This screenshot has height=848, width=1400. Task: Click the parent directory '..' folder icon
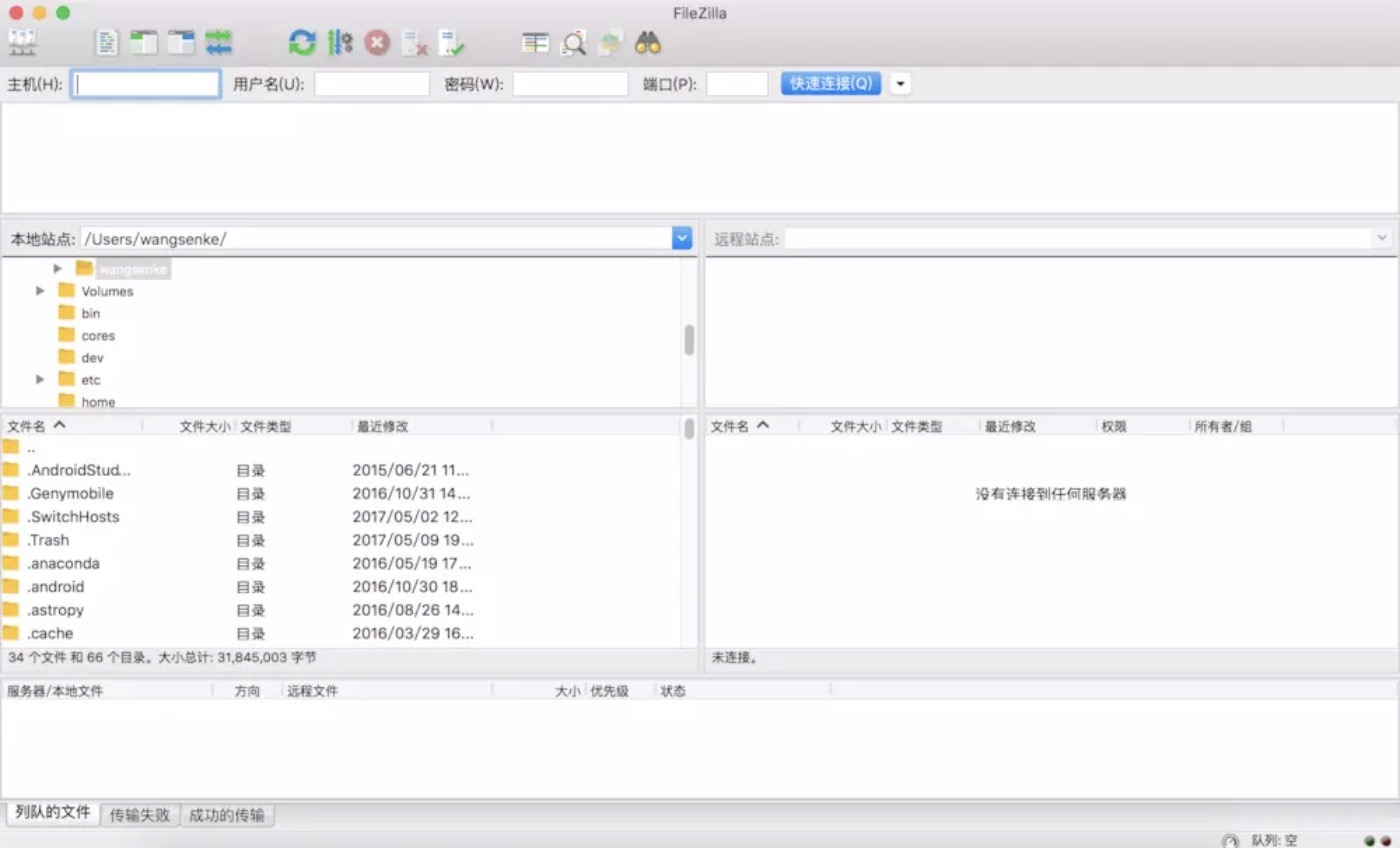click(11, 447)
